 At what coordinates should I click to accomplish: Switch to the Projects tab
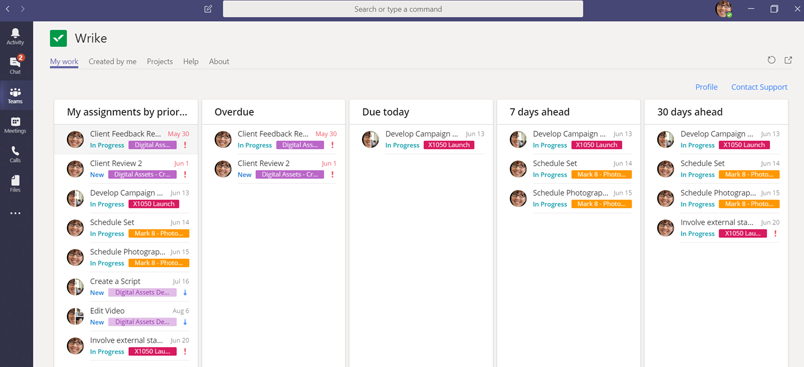point(159,62)
